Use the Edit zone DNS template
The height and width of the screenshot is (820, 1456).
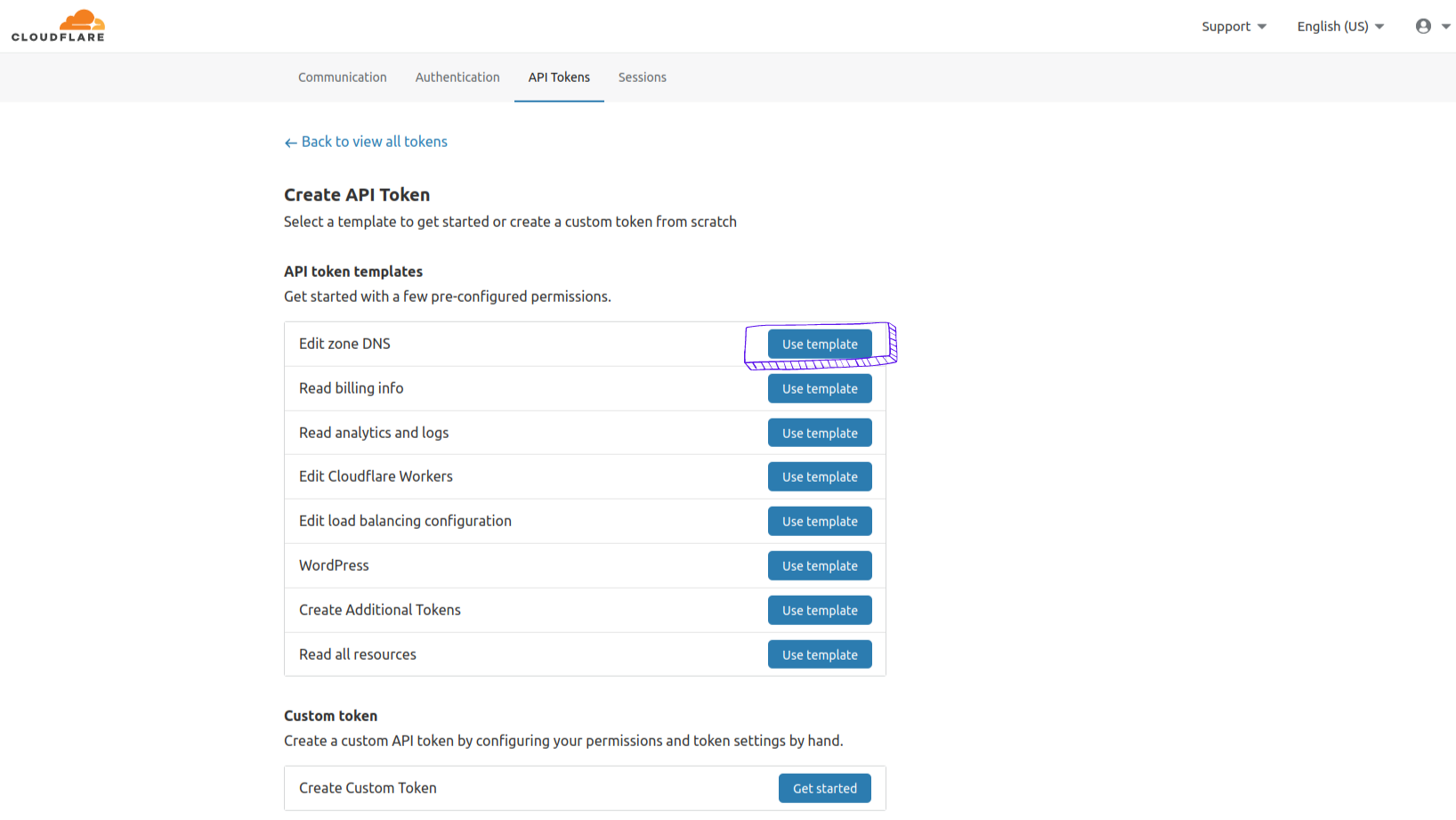click(819, 344)
